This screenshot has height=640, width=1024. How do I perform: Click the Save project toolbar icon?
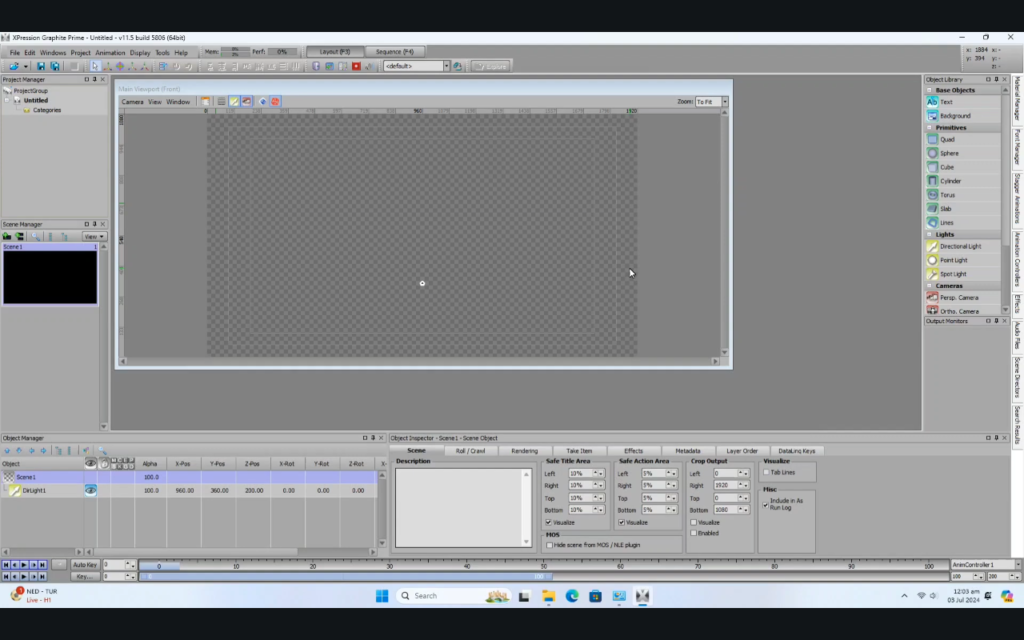40,66
